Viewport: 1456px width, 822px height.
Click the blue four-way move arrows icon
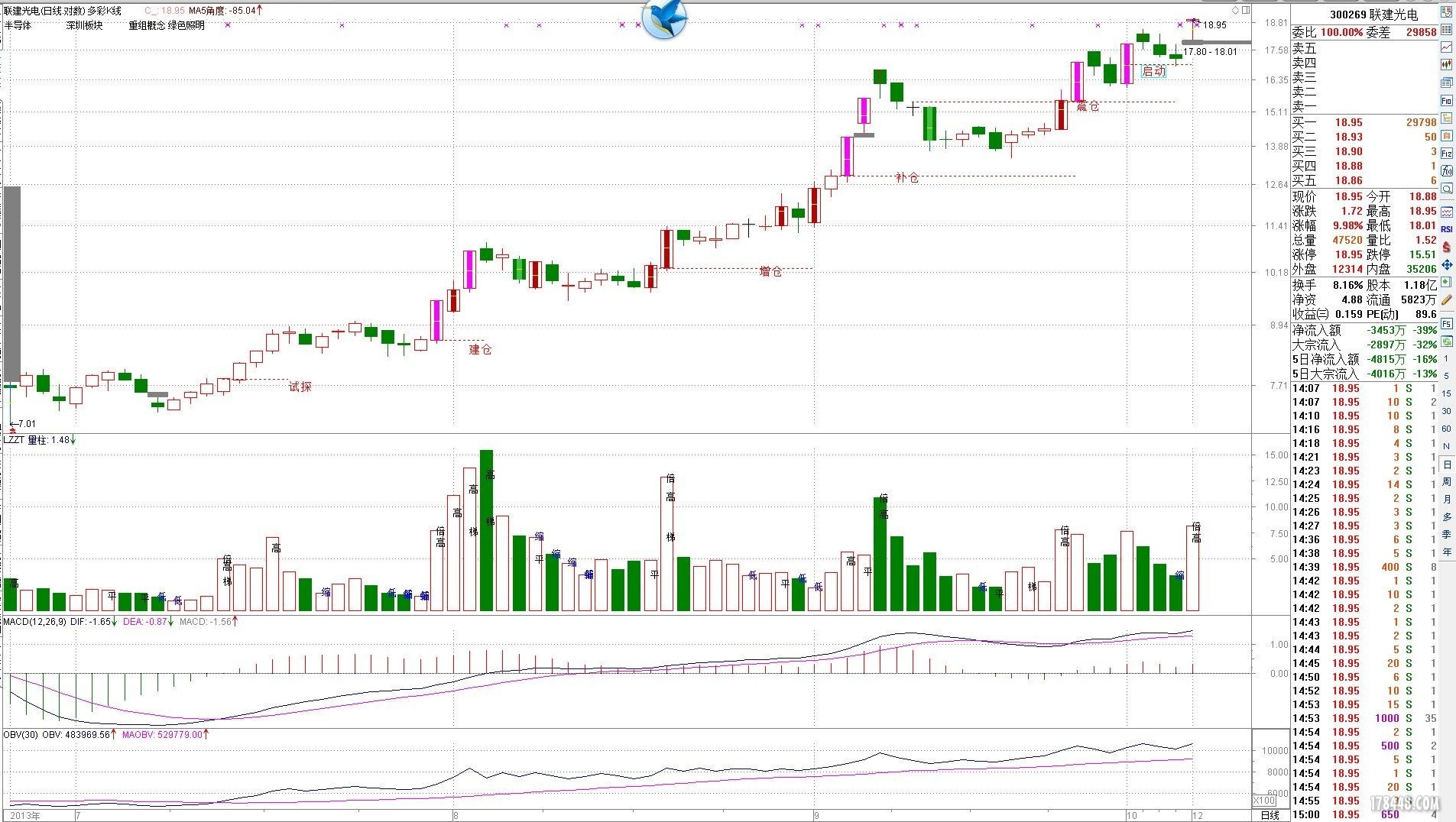(1447, 265)
